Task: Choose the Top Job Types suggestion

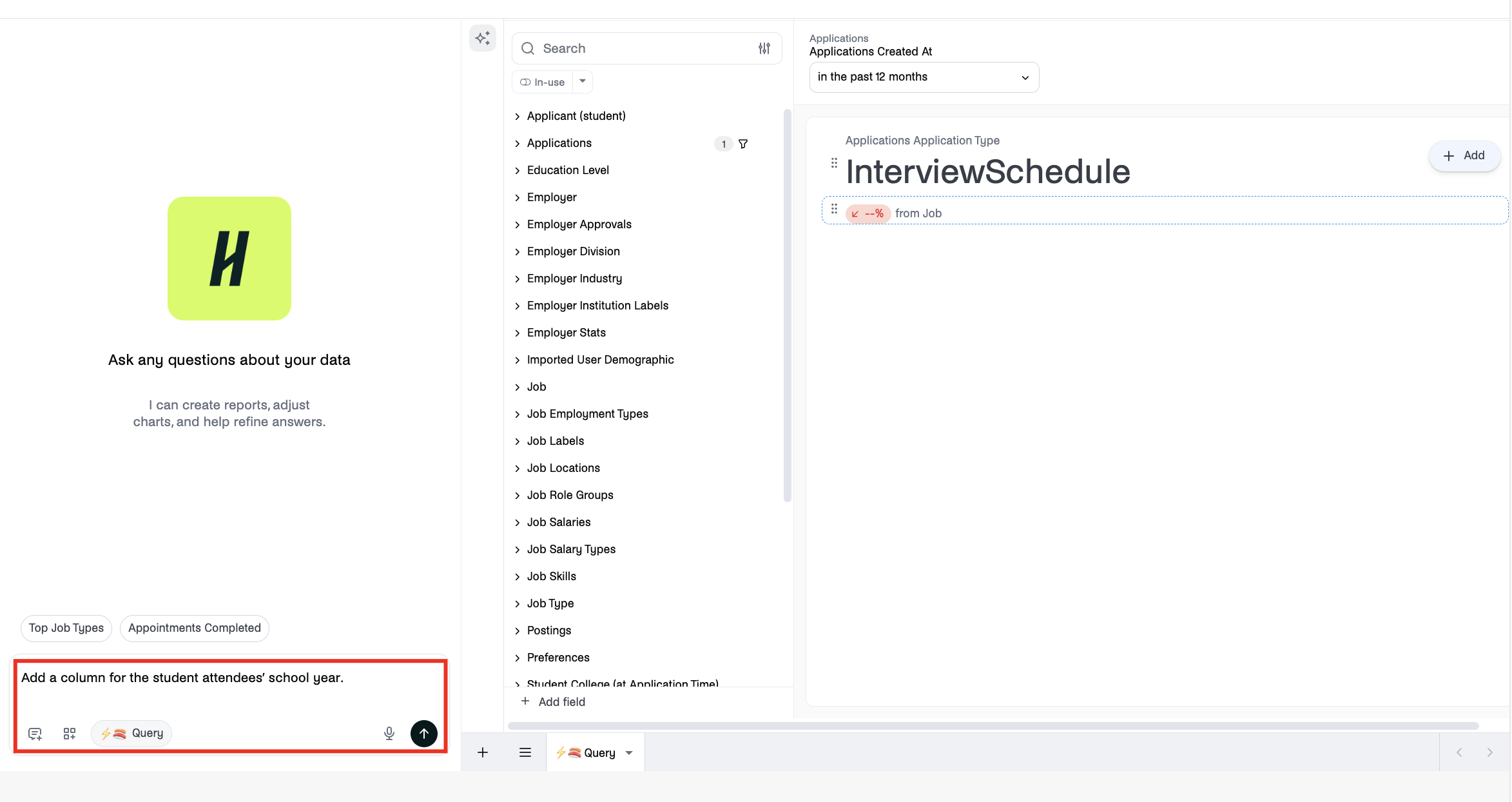Action: click(x=66, y=628)
